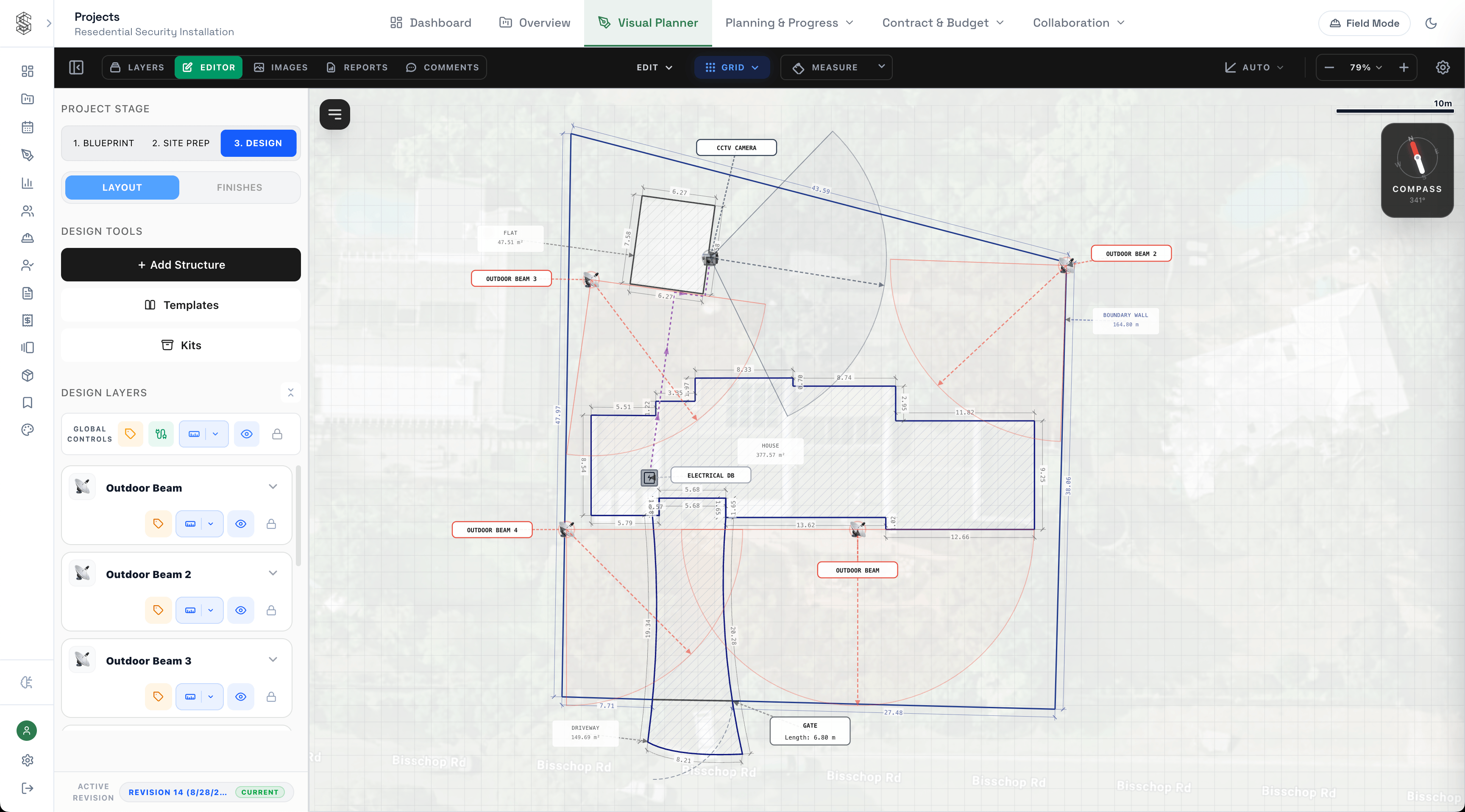Enable Field Mode
This screenshot has width=1465, height=812.
point(1364,23)
